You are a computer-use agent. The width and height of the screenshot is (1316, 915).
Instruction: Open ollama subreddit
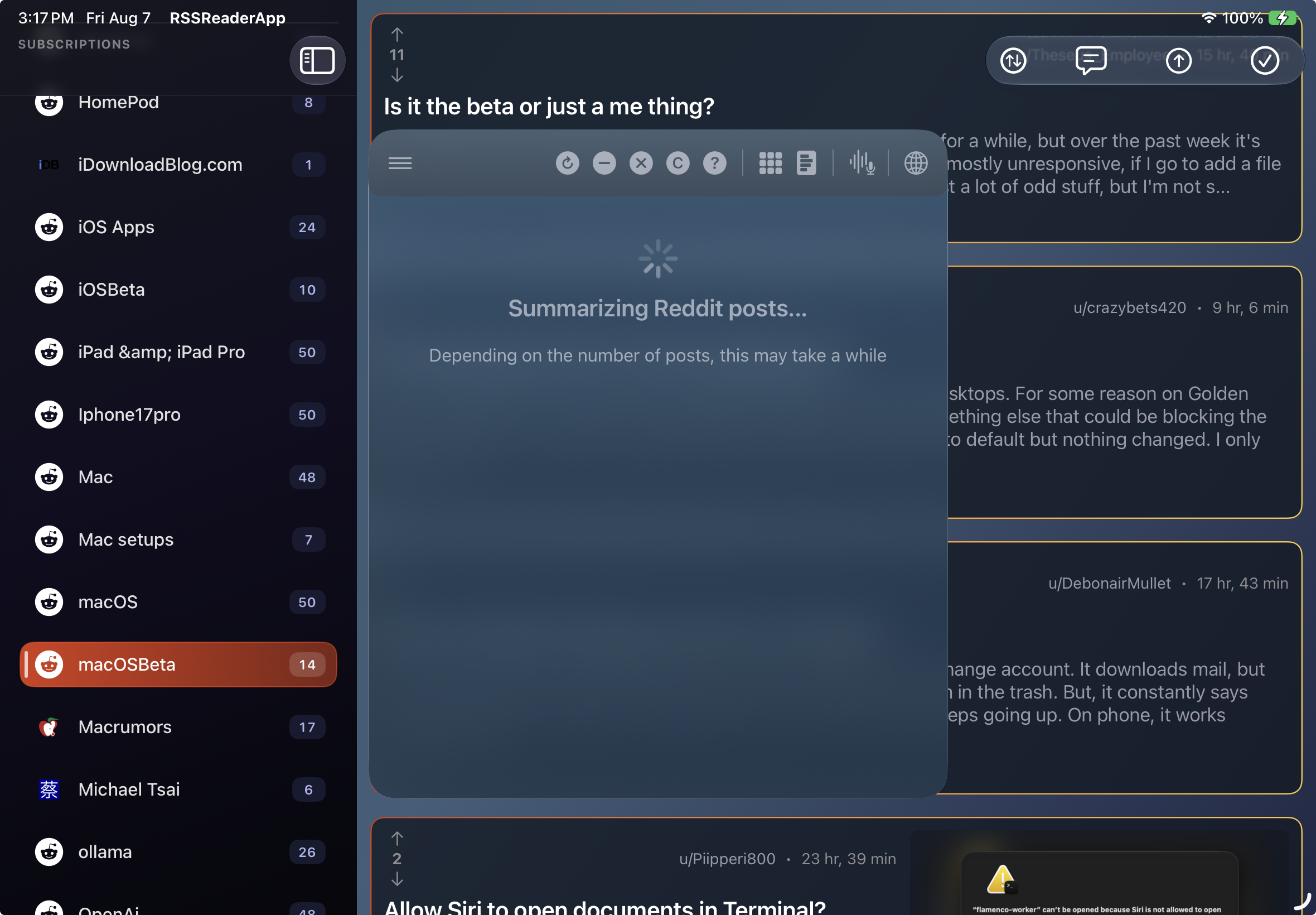tap(178, 852)
